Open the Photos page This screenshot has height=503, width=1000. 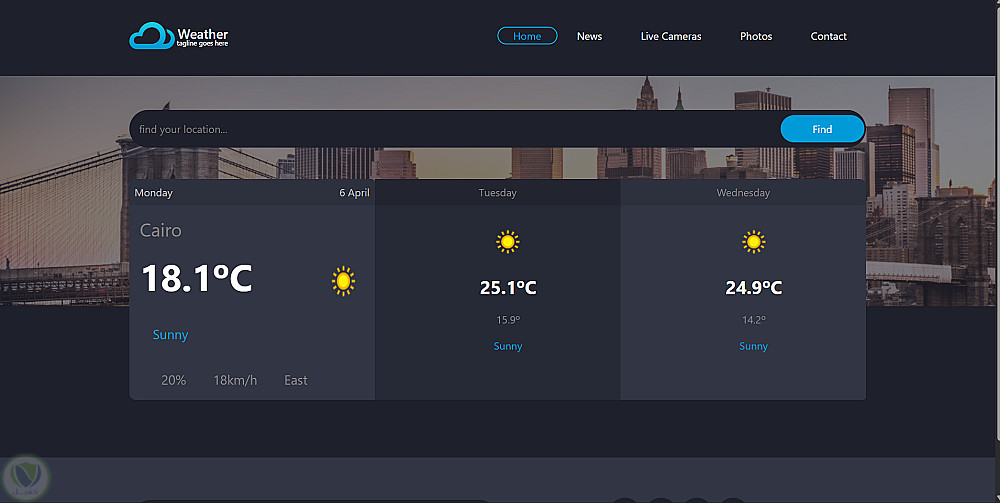coord(756,36)
